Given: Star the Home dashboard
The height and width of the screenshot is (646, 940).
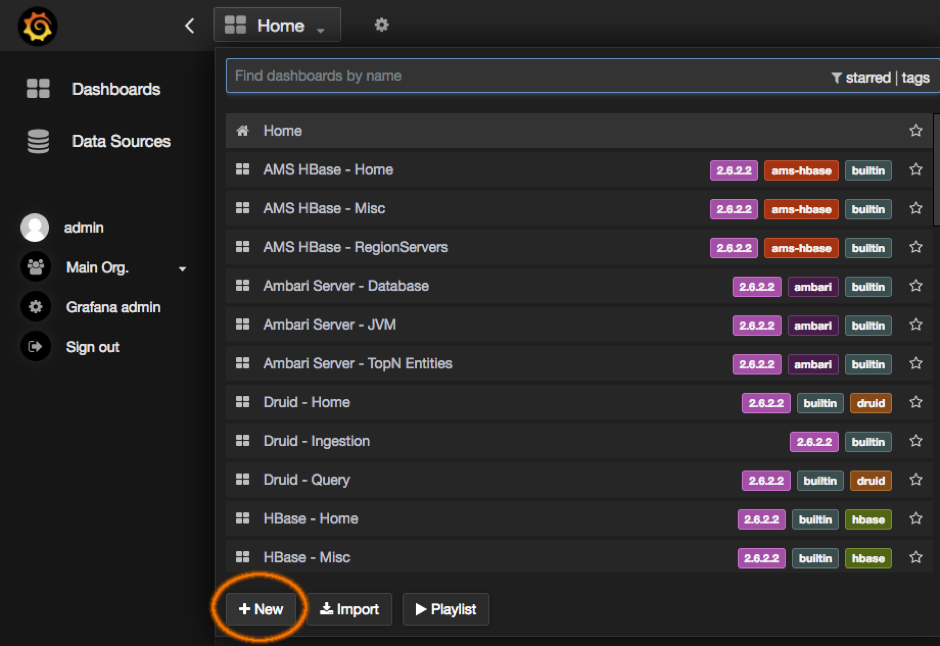Looking at the screenshot, I should point(915,131).
